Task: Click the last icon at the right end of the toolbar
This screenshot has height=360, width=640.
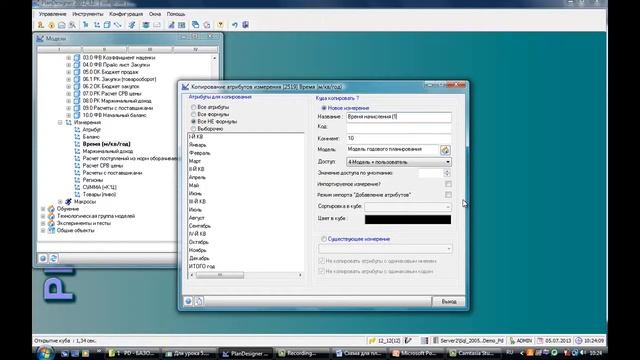Action: pos(245,25)
